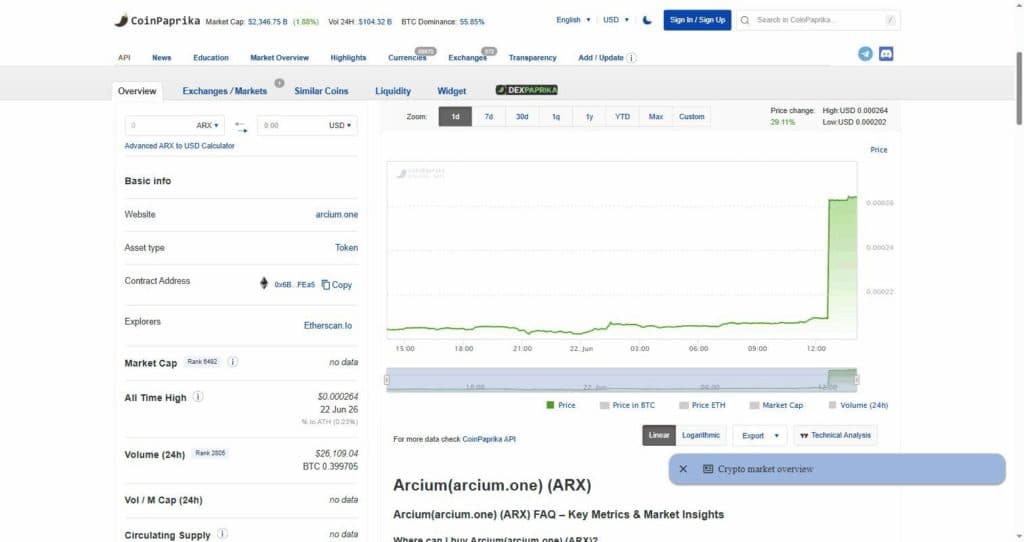Open the Similar Coins tab
The height and width of the screenshot is (542, 1024).
point(321,91)
